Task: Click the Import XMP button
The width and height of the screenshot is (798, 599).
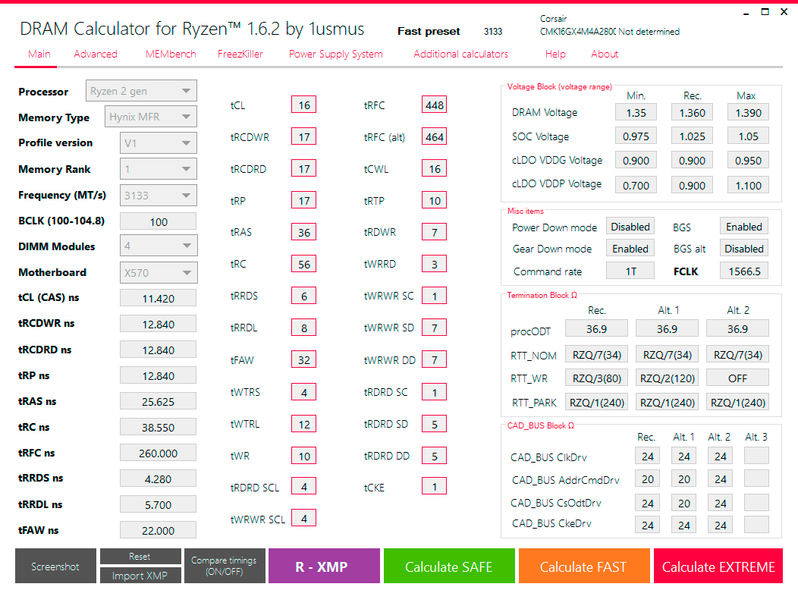Action: click(x=140, y=575)
